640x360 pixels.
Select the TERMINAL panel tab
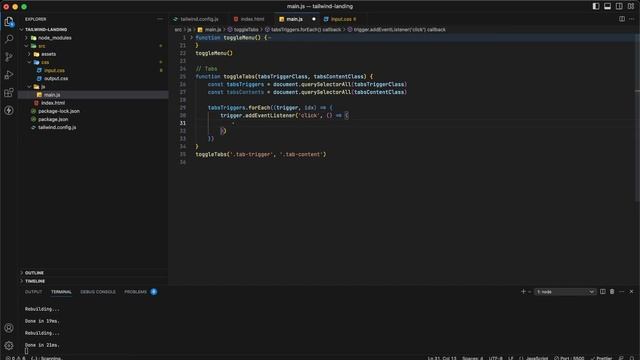61,292
